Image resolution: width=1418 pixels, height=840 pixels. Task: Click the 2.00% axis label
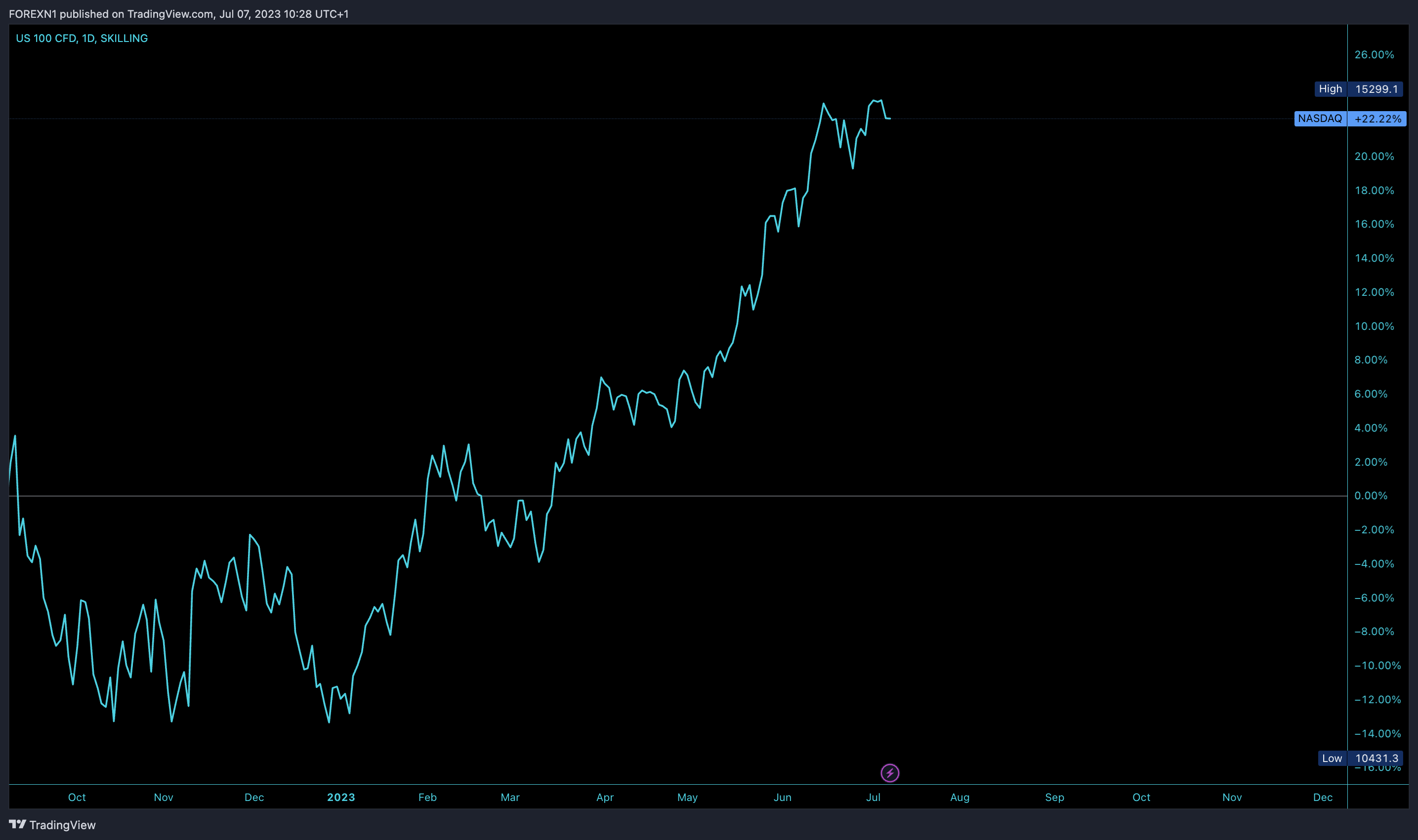click(1371, 462)
